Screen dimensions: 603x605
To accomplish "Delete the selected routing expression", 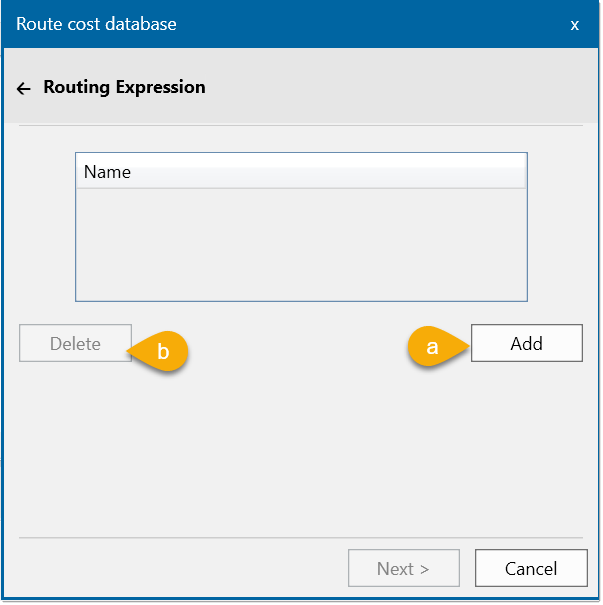I will 76,343.
